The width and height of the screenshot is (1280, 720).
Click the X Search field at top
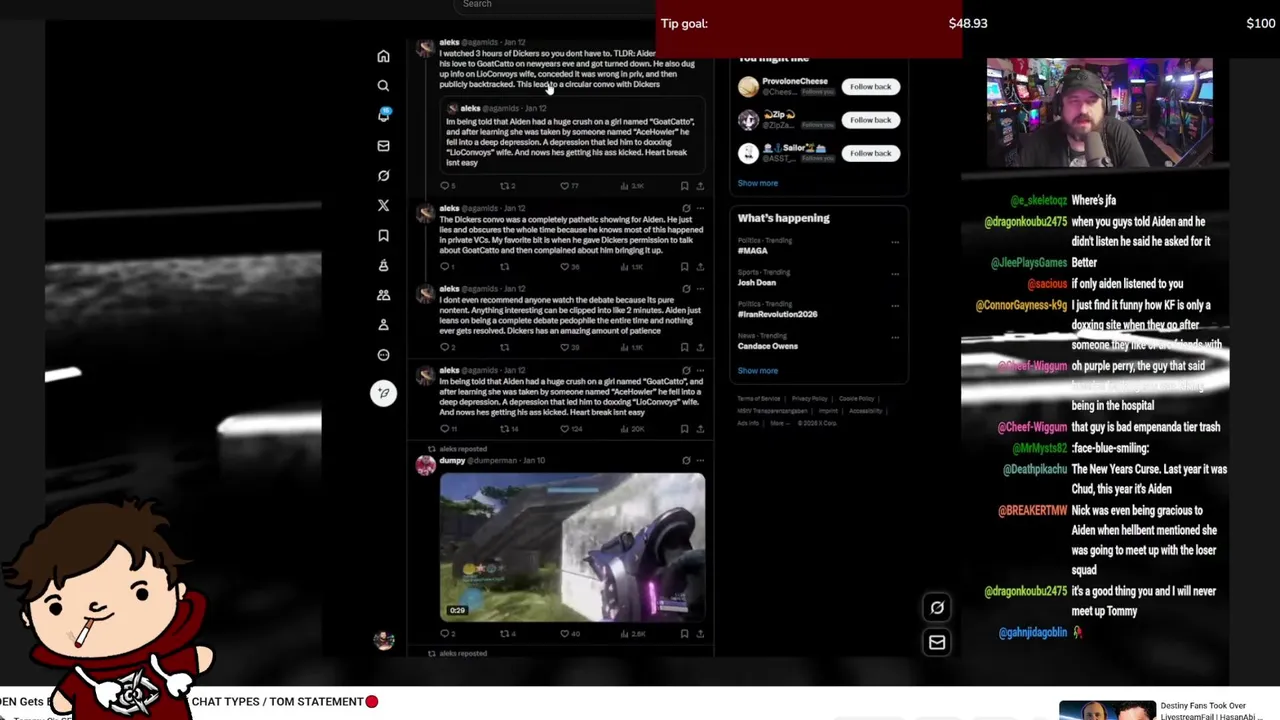[555, 5]
